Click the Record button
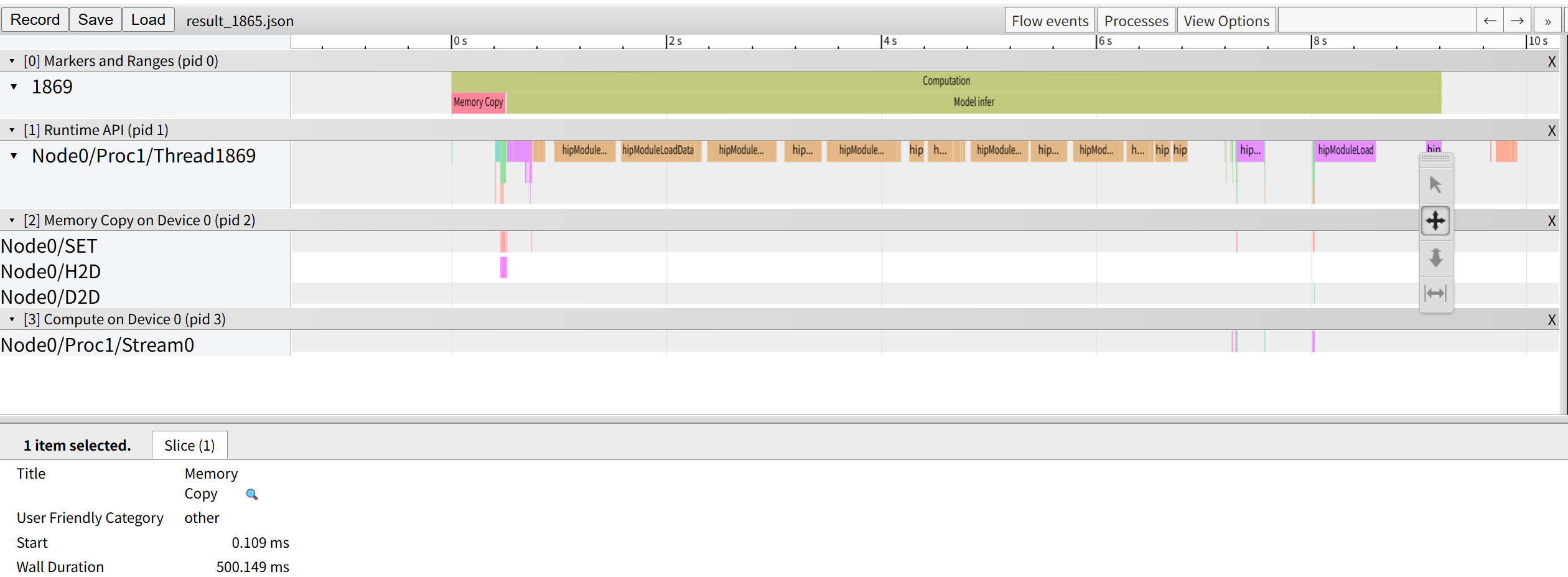1568x577 pixels. 35,19
